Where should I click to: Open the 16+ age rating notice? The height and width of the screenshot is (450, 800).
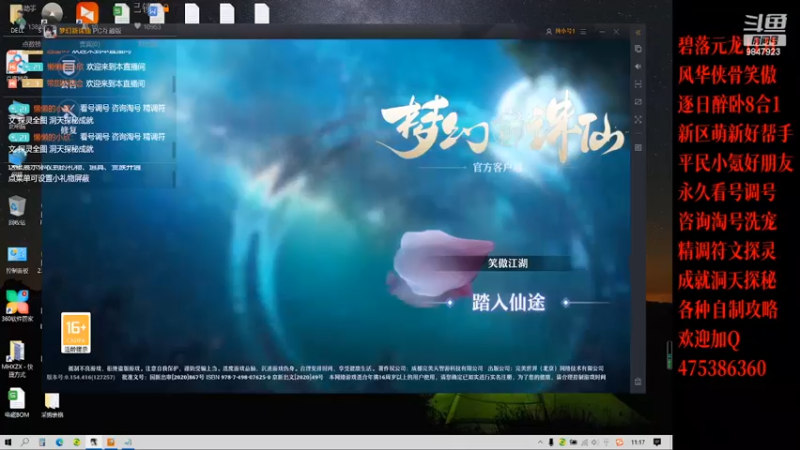76,333
